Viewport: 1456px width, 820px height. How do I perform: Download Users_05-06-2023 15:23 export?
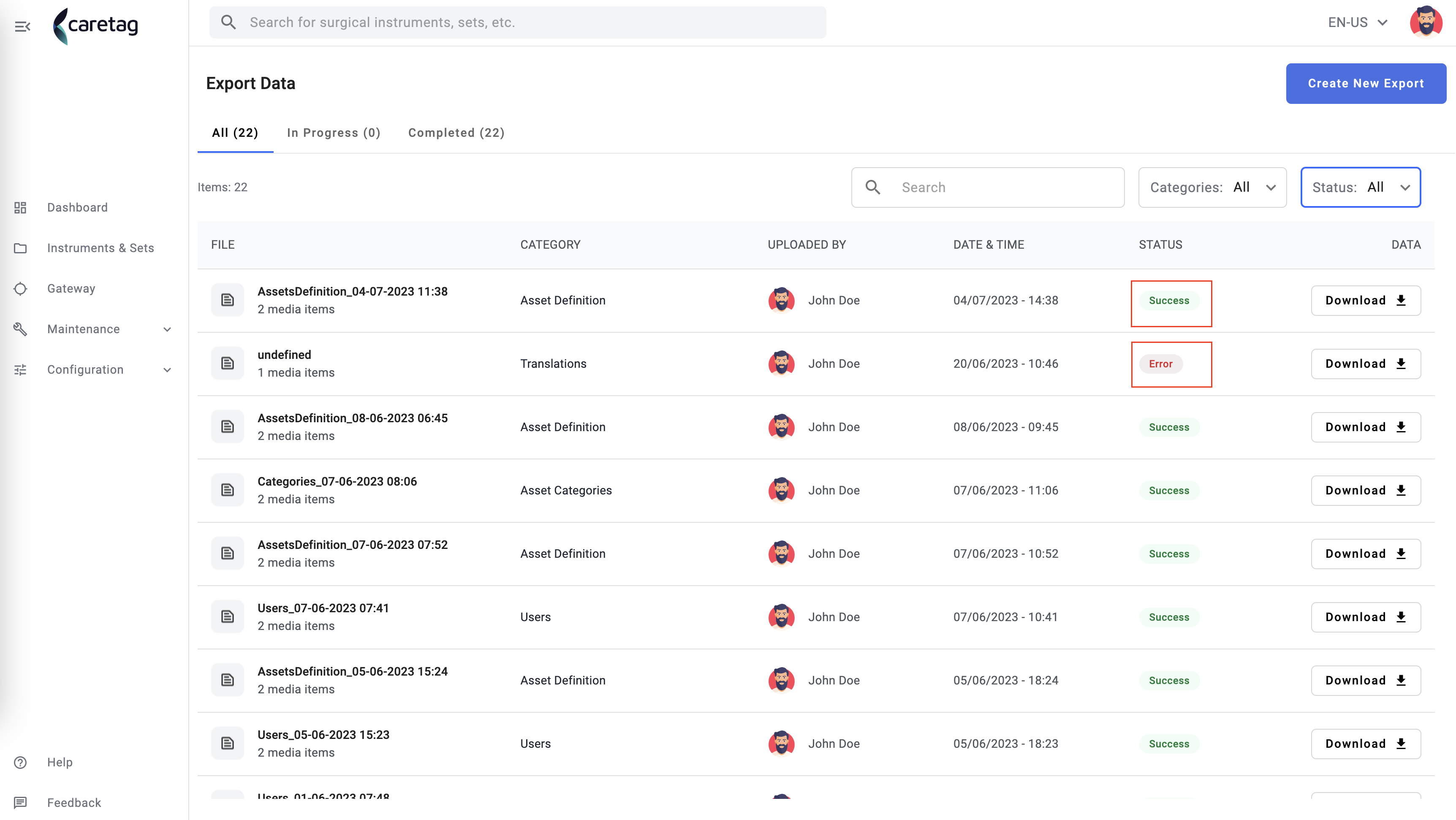(1366, 743)
